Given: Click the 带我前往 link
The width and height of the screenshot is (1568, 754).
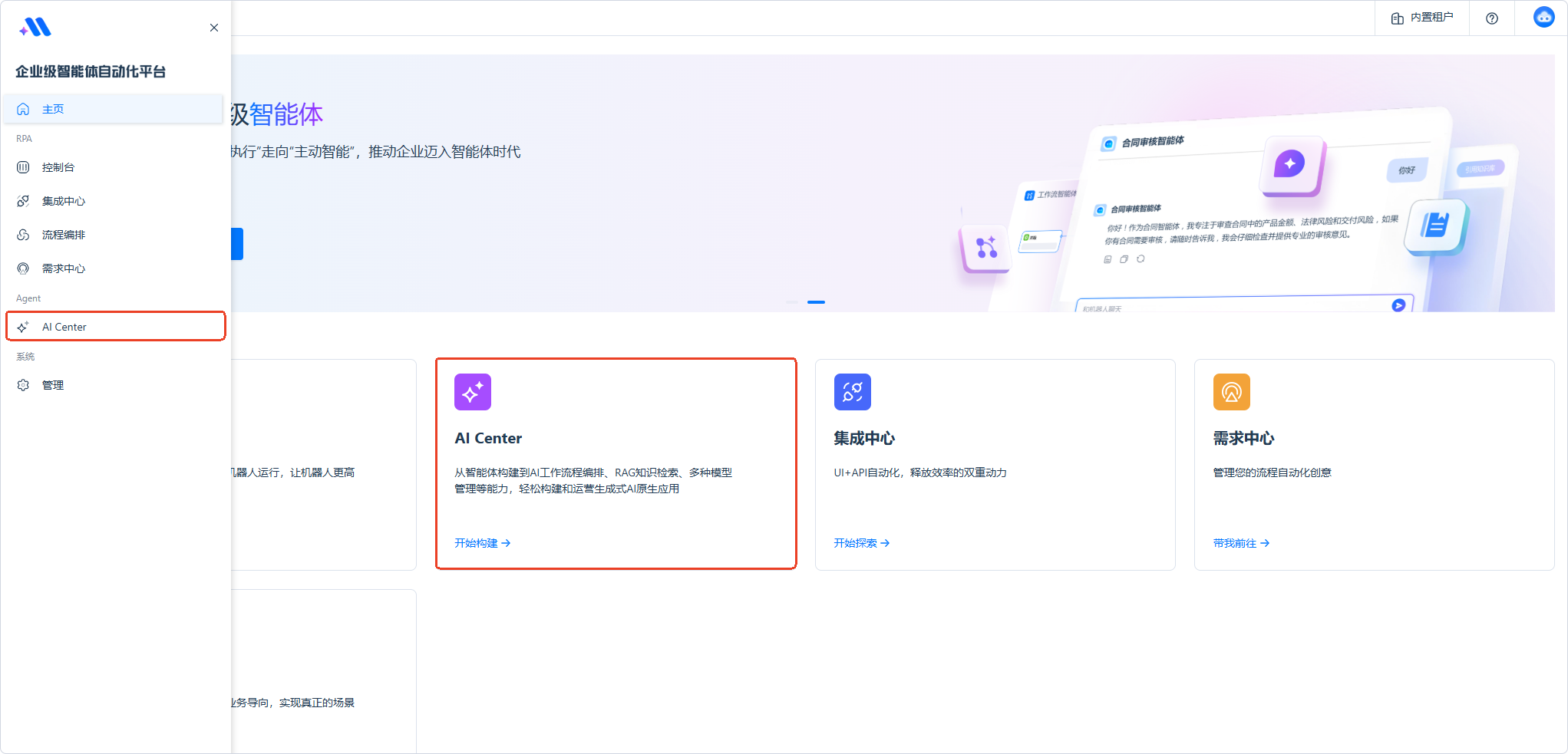Looking at the screenshot, I should pos(1241,543).
